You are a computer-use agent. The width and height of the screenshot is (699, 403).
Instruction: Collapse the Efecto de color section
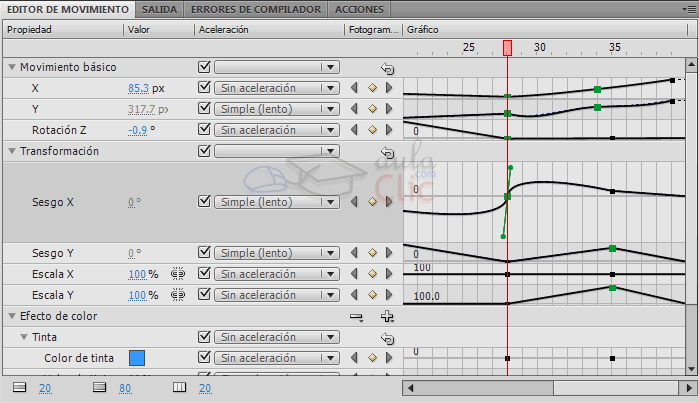(x=12, y=316)
